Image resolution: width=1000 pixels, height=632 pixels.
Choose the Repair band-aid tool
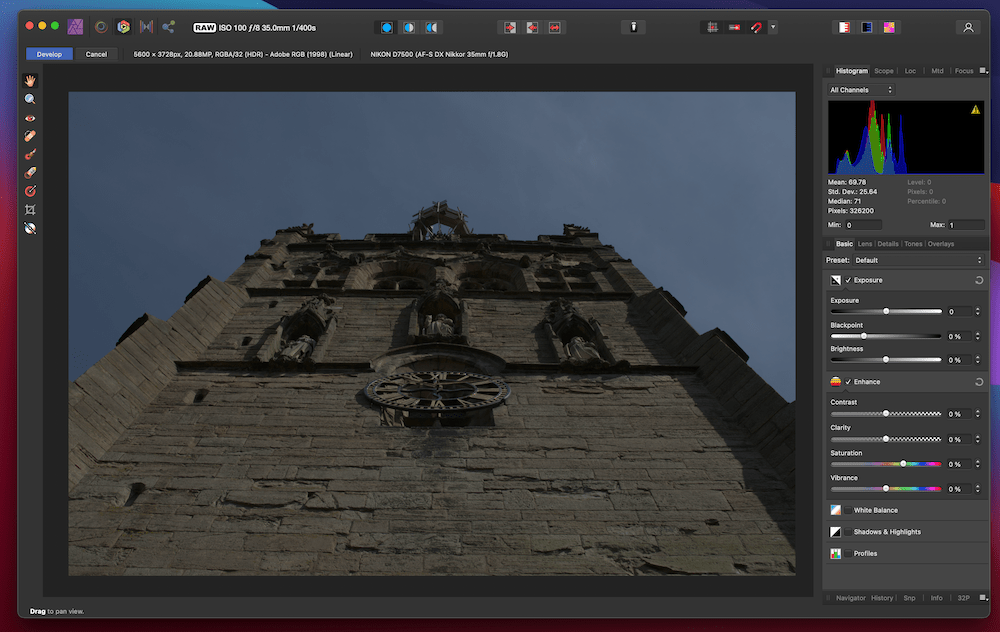coord(30,135)
